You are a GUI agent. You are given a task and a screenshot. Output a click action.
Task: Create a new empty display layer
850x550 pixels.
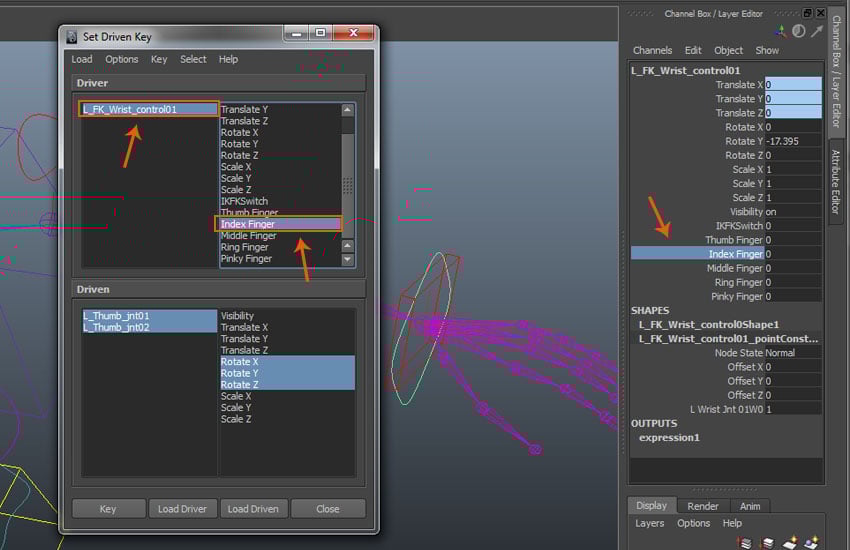click(x=790, y=542)
